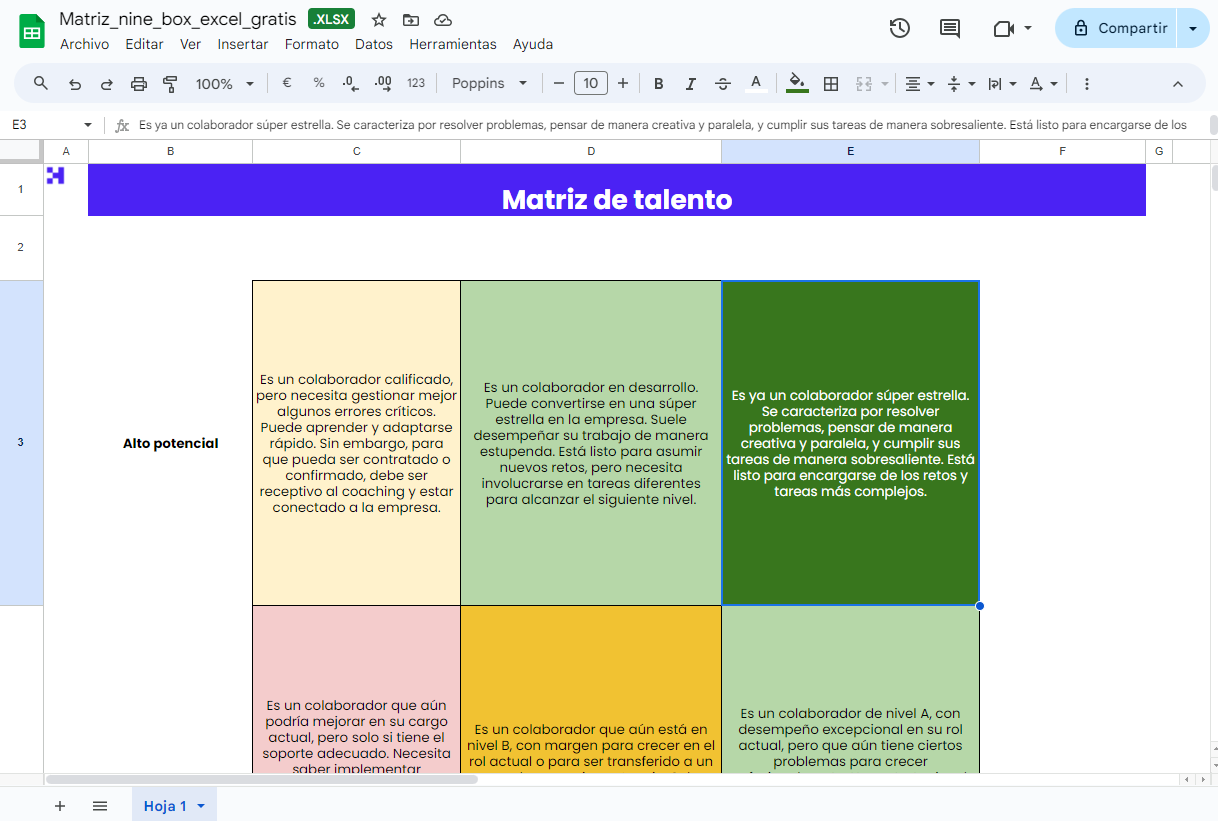This screenshot has height=821, width=1218.
Task: Open borders options
Action: pos(831,83)
